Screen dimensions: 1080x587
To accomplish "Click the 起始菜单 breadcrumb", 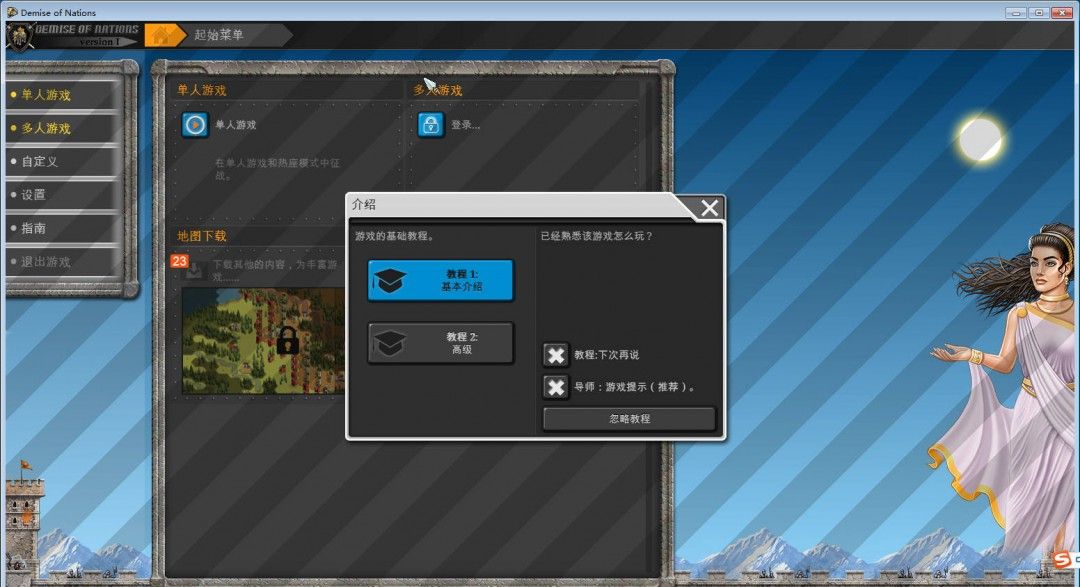I will pyautogui.click(x=218, y=35).
